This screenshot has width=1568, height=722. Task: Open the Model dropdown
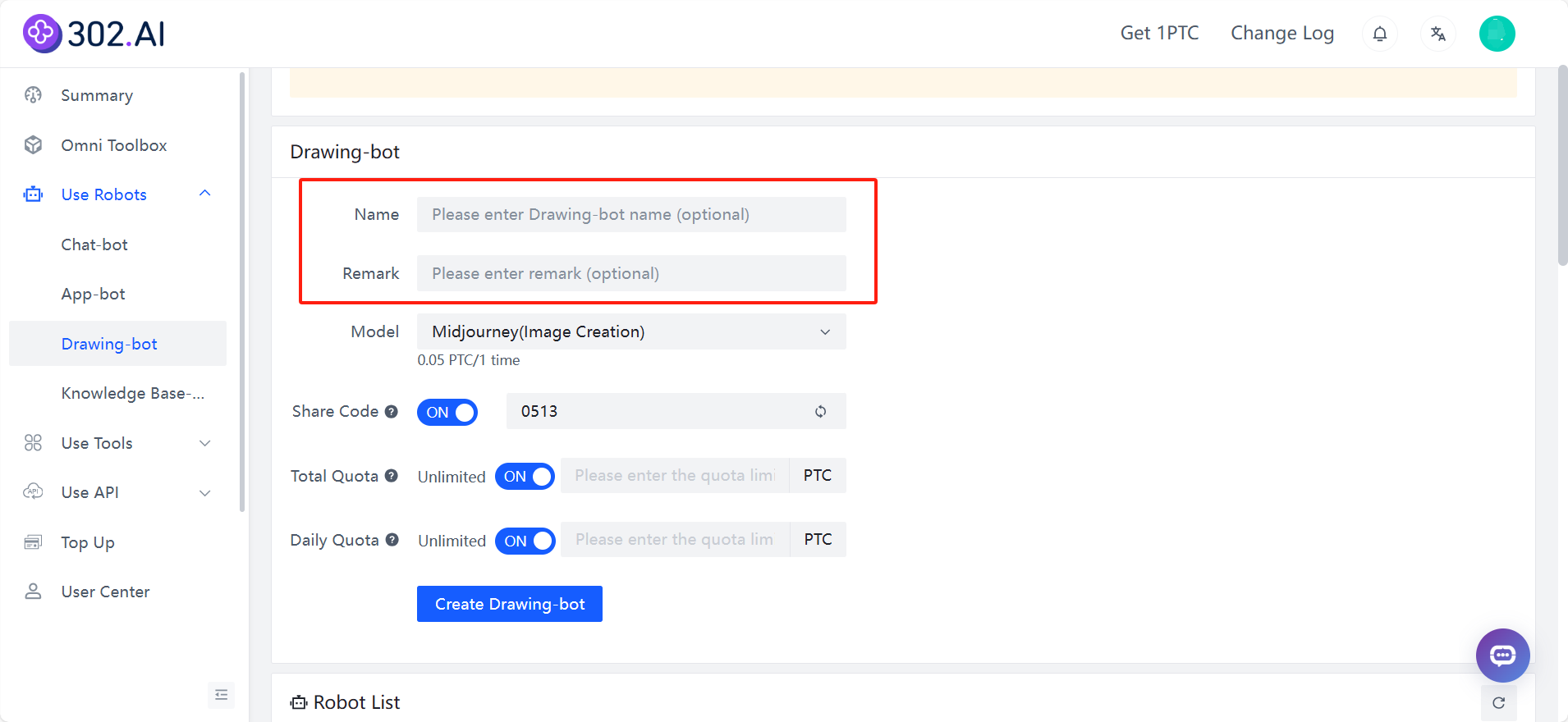pyautogui.click(x=630, y=331)
